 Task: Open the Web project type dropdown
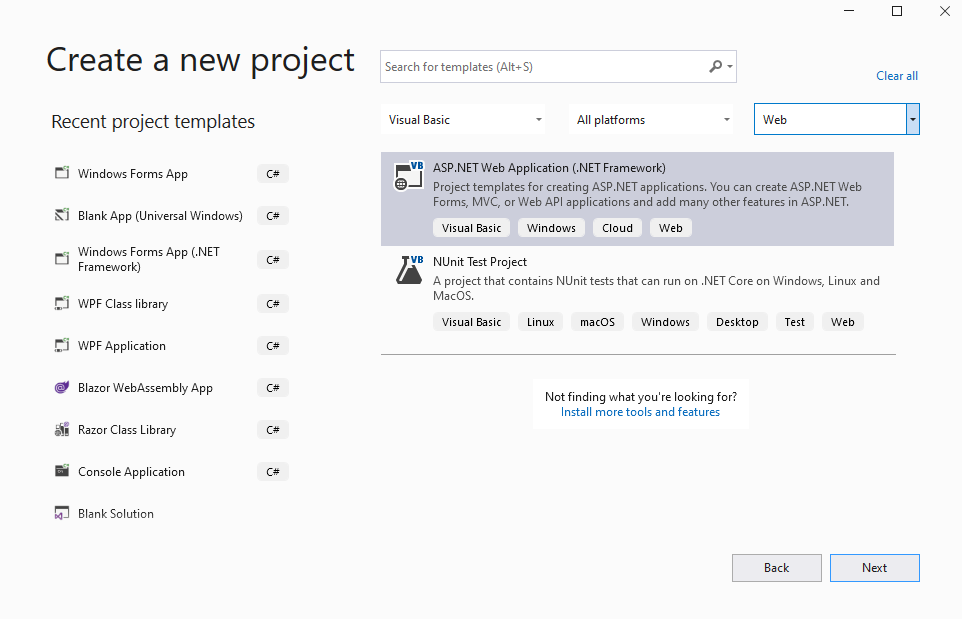coord(837,119)
